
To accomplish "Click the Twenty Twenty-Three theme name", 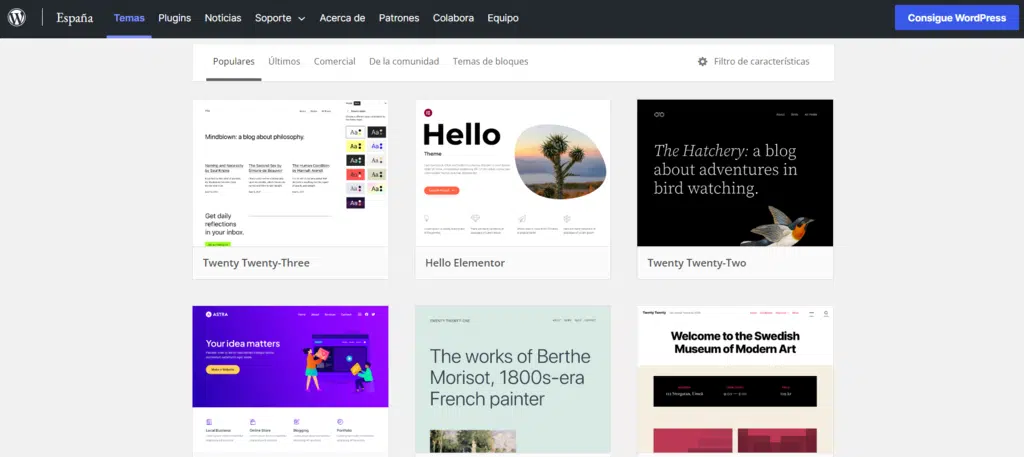I will click(x=256, y=263).
